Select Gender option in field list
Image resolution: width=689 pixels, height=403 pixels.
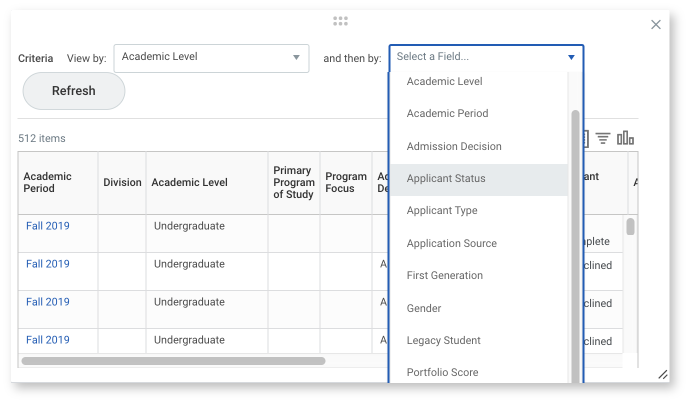[479, 309]
